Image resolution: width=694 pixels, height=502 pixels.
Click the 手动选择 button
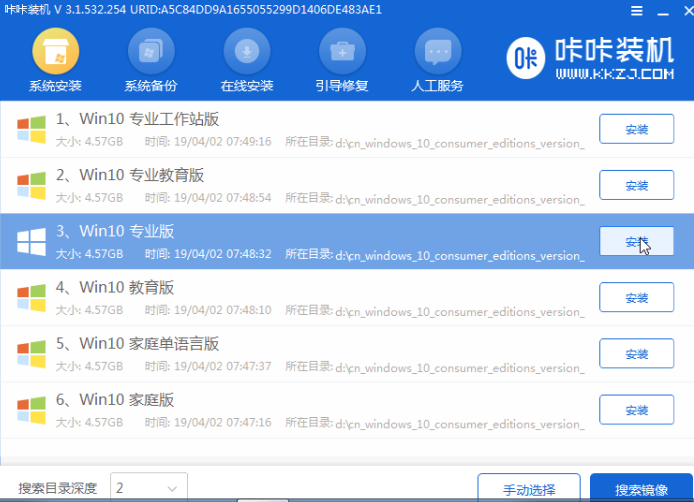coord(528,489)
